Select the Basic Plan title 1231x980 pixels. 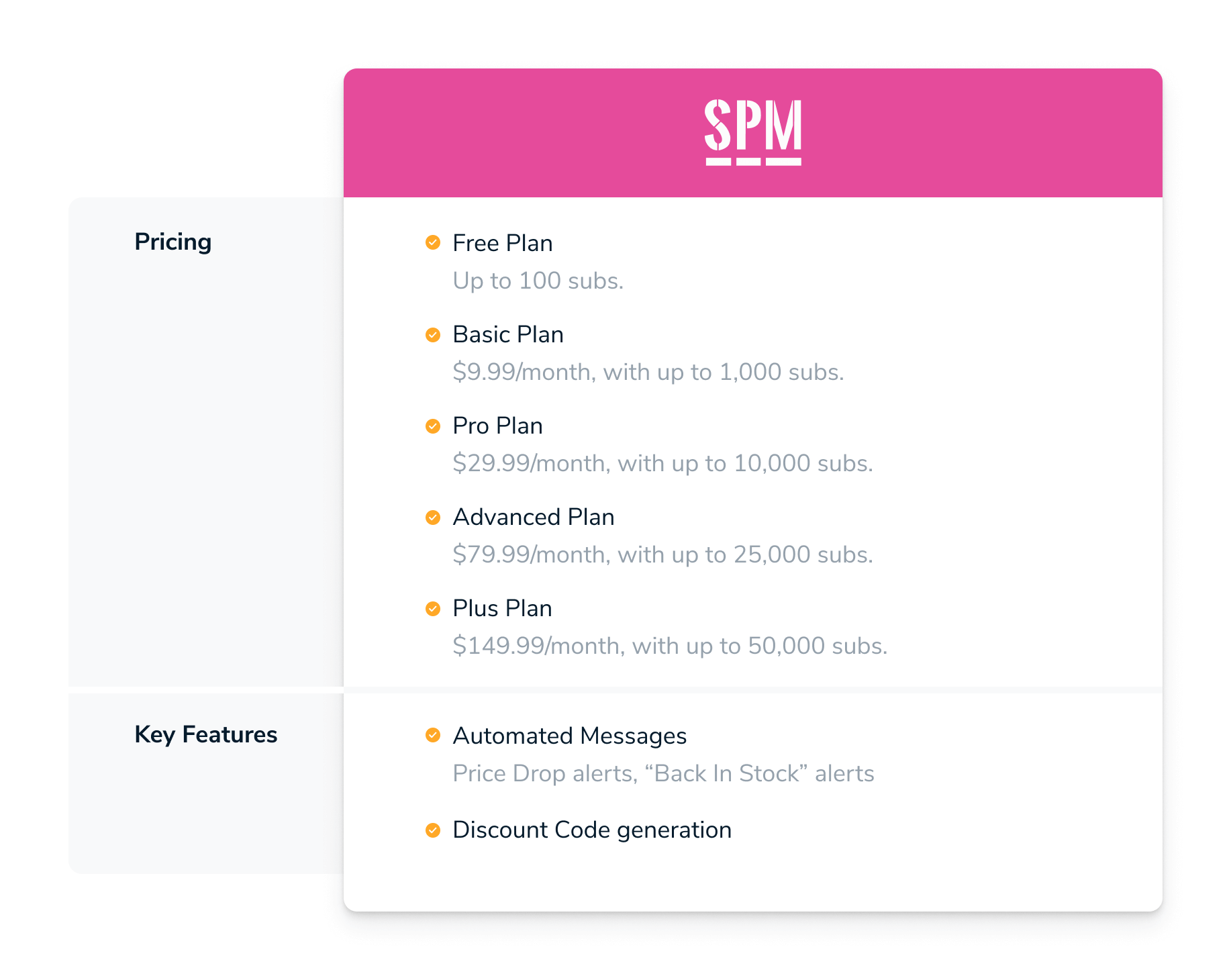(508, 334)
